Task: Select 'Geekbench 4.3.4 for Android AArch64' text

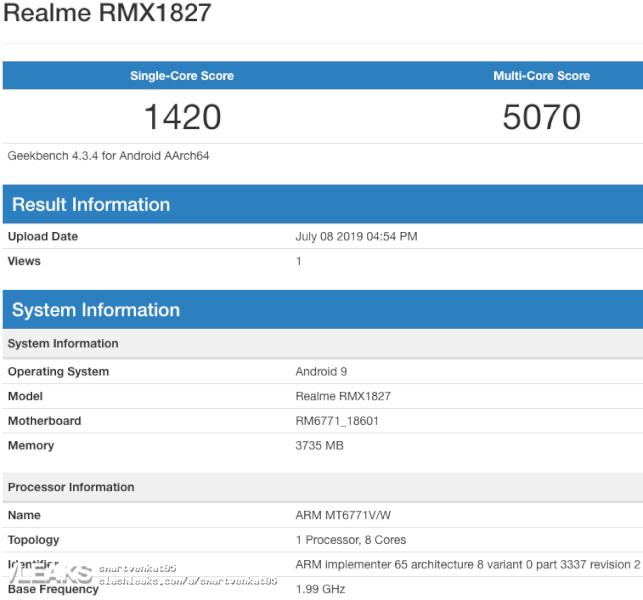Action: coord(108,156)
